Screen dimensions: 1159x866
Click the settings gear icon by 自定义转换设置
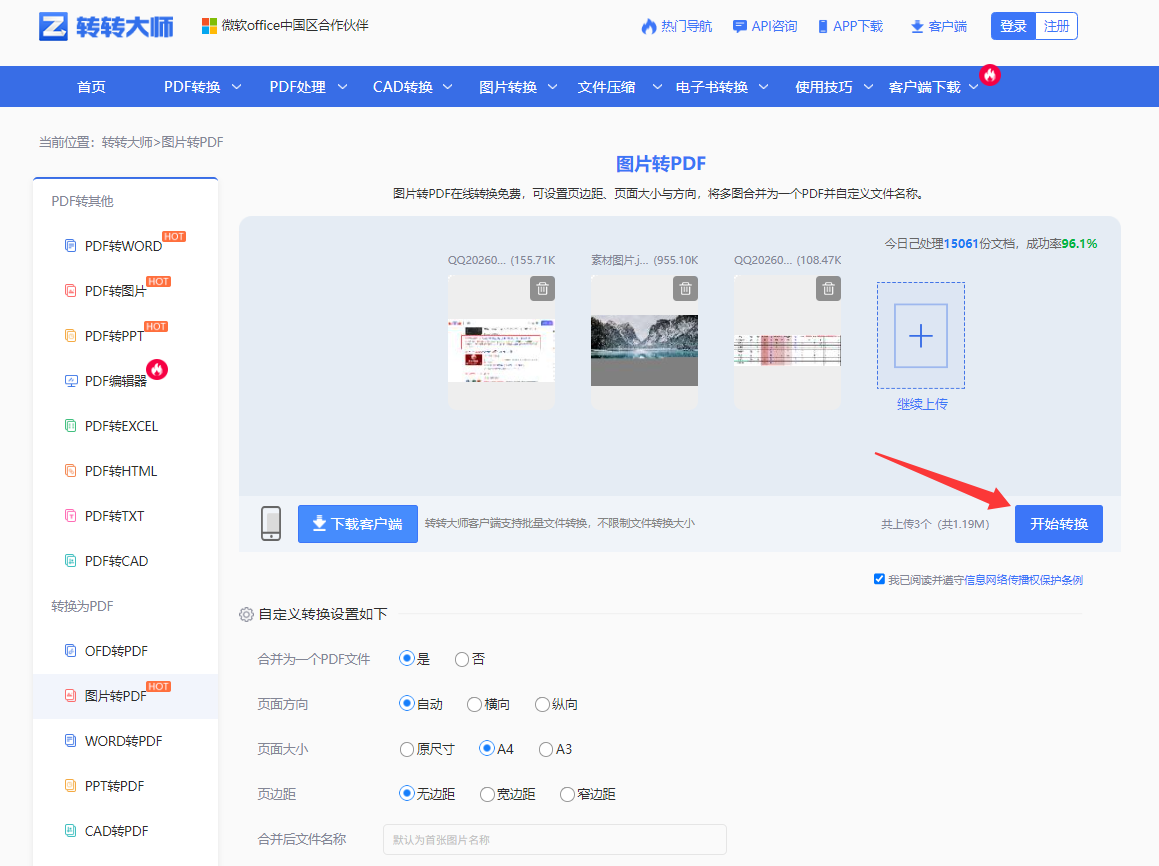coord(246,614)
